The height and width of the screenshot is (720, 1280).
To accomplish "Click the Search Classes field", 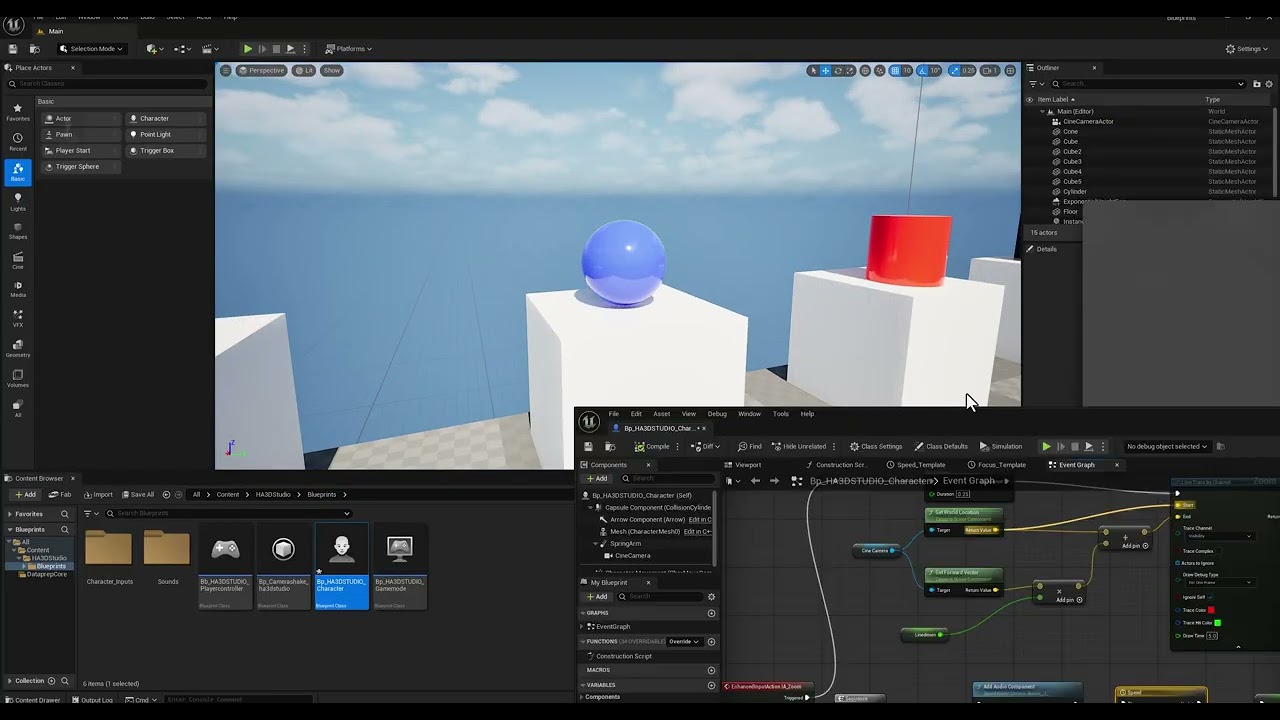I will click(x=106, y=83).
